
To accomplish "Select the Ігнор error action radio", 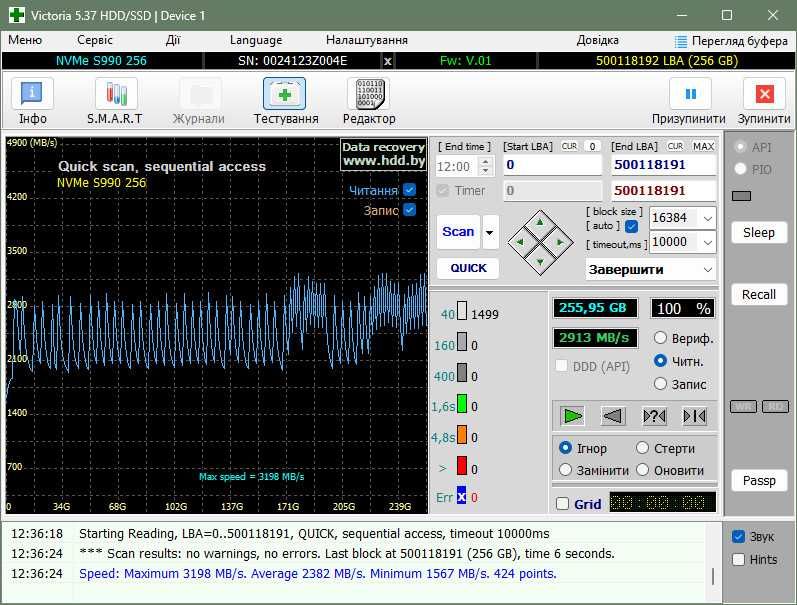I will [565, 447].
